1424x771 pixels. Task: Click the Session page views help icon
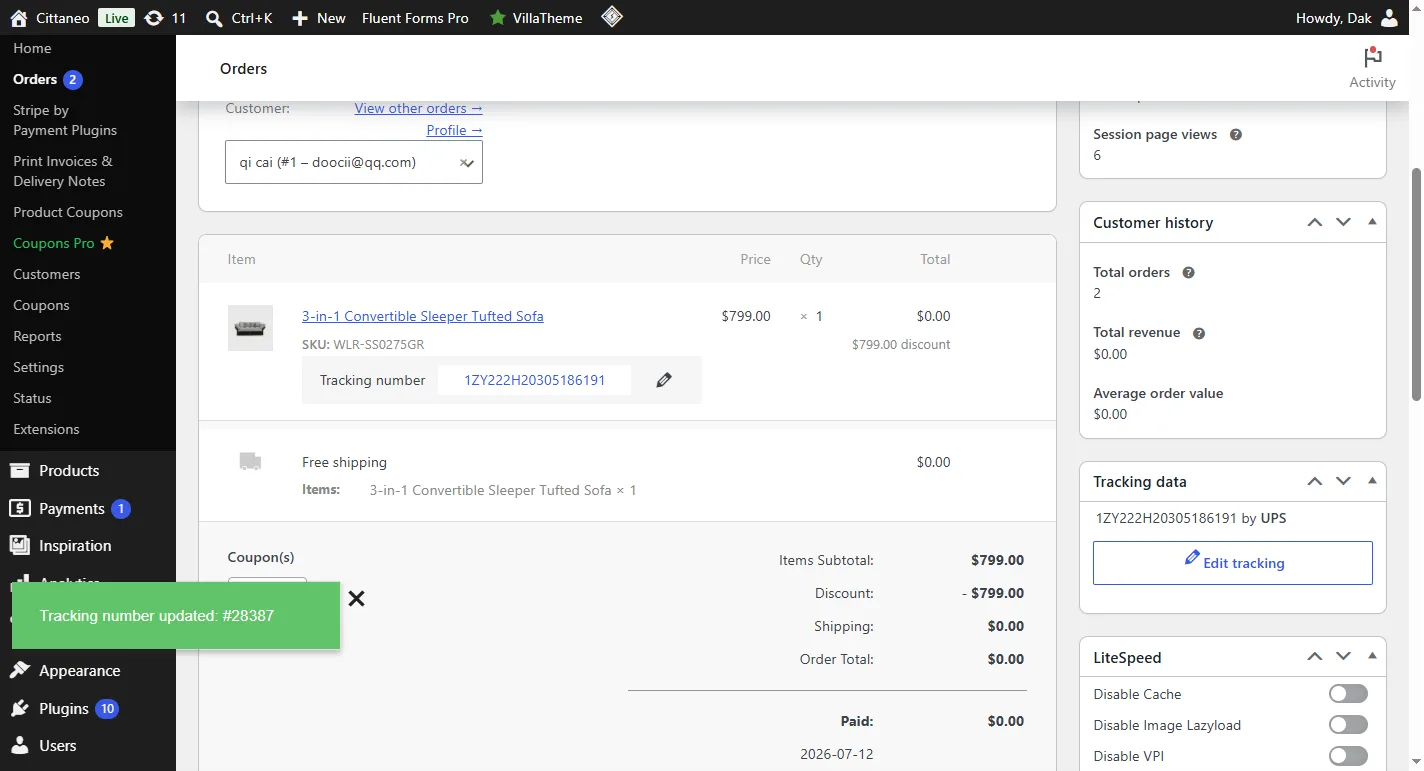[x=1236, y=134]
